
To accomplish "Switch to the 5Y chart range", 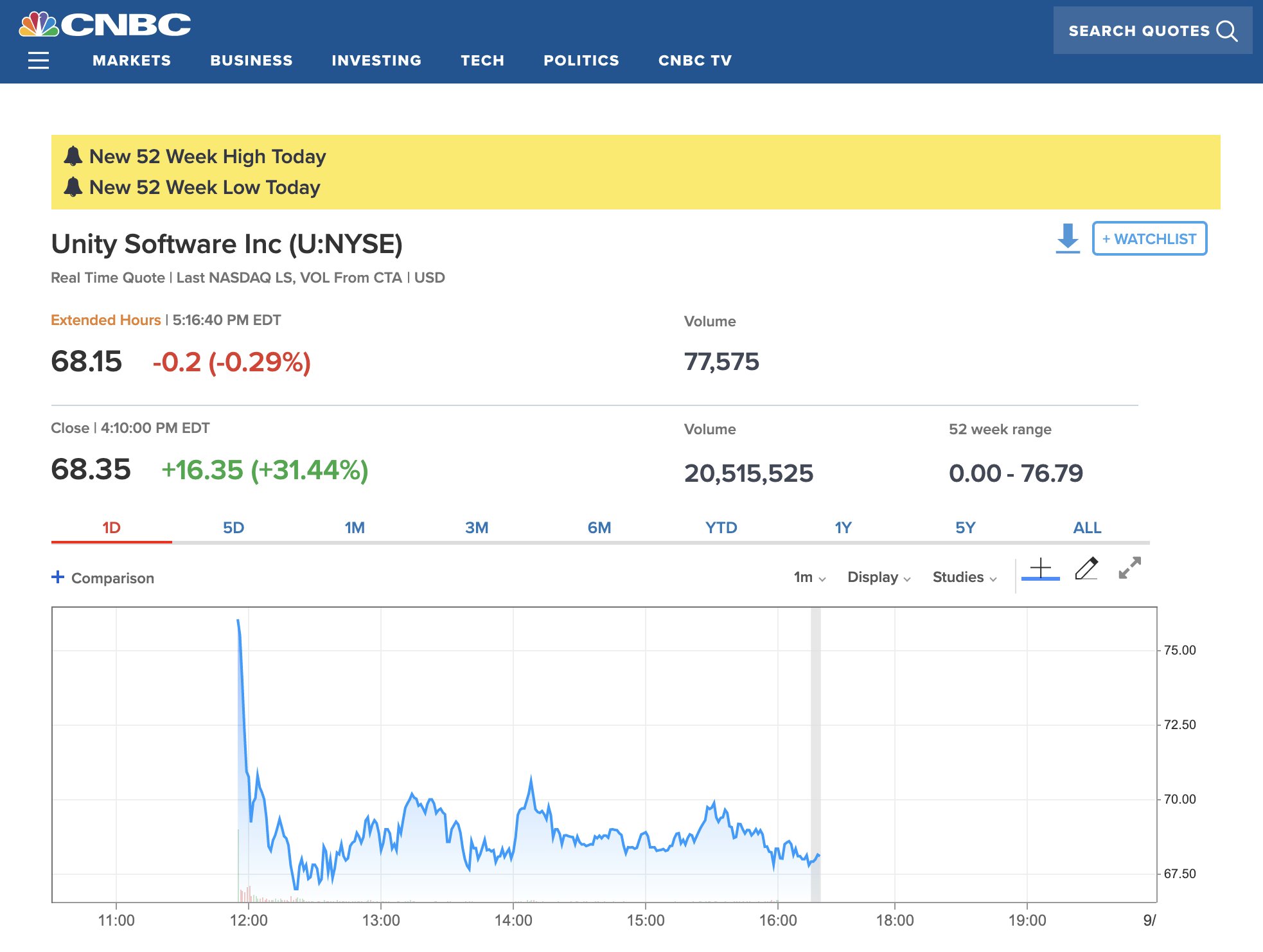I will [965, 528].
